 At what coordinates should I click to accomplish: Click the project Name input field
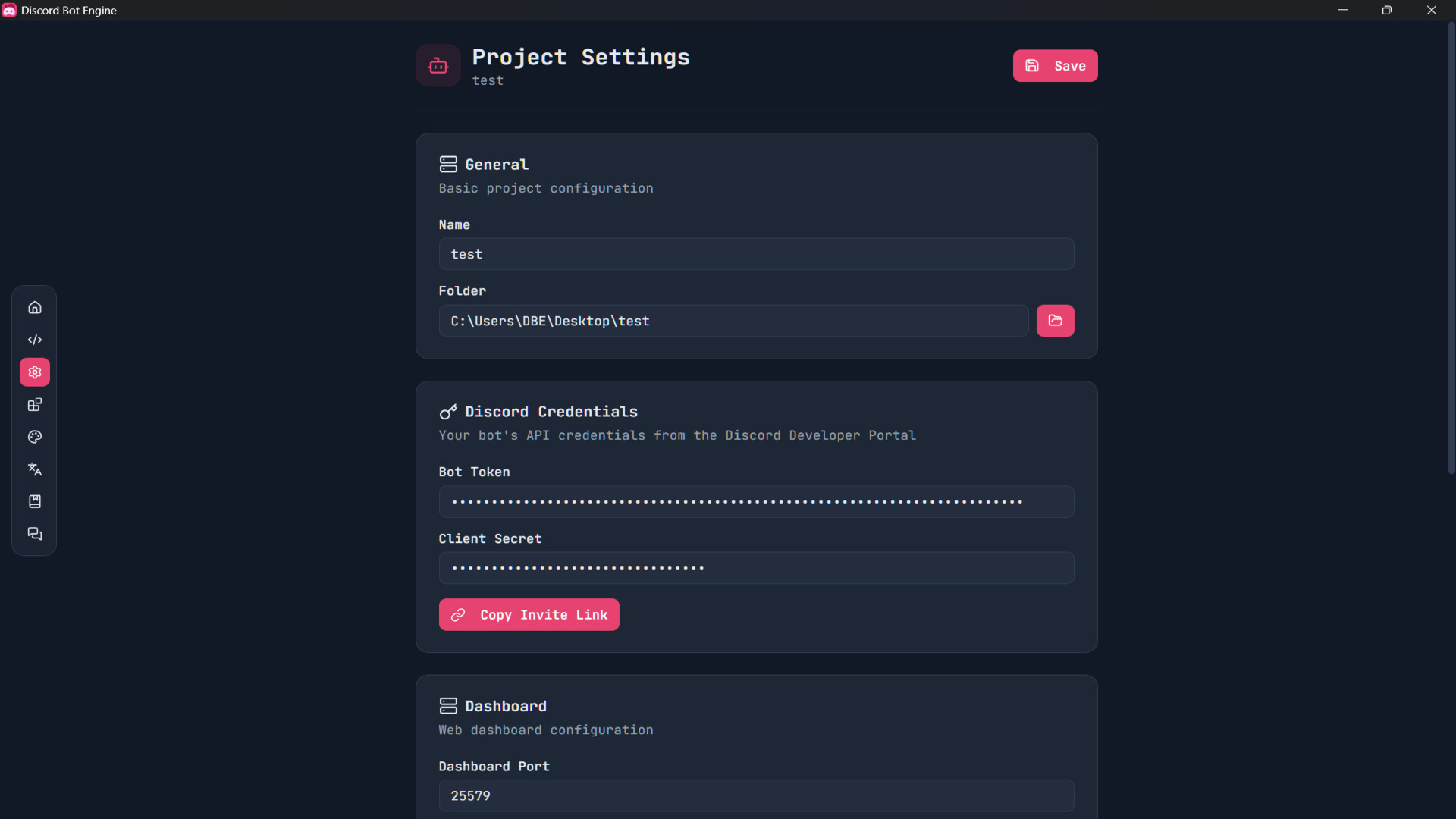pyautogui.click(x=756, y=254)
